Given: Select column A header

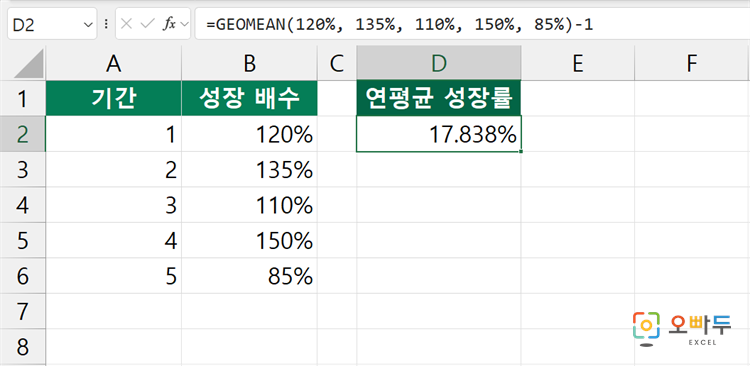Looking at the screenshot, I should pyautogui.click(x=113, y=64).
